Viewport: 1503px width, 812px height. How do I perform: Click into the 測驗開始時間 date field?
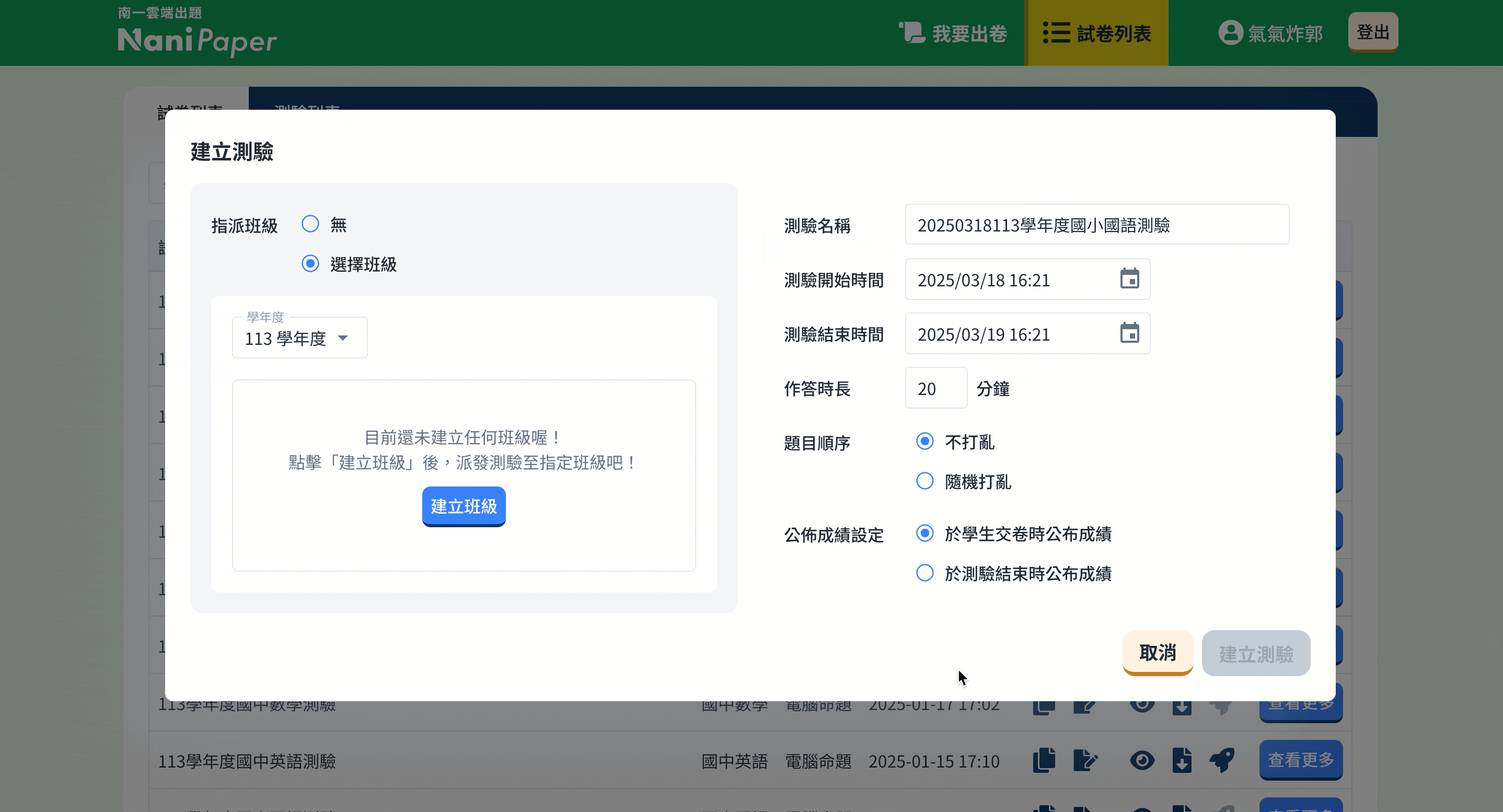tap(1027, 280)
